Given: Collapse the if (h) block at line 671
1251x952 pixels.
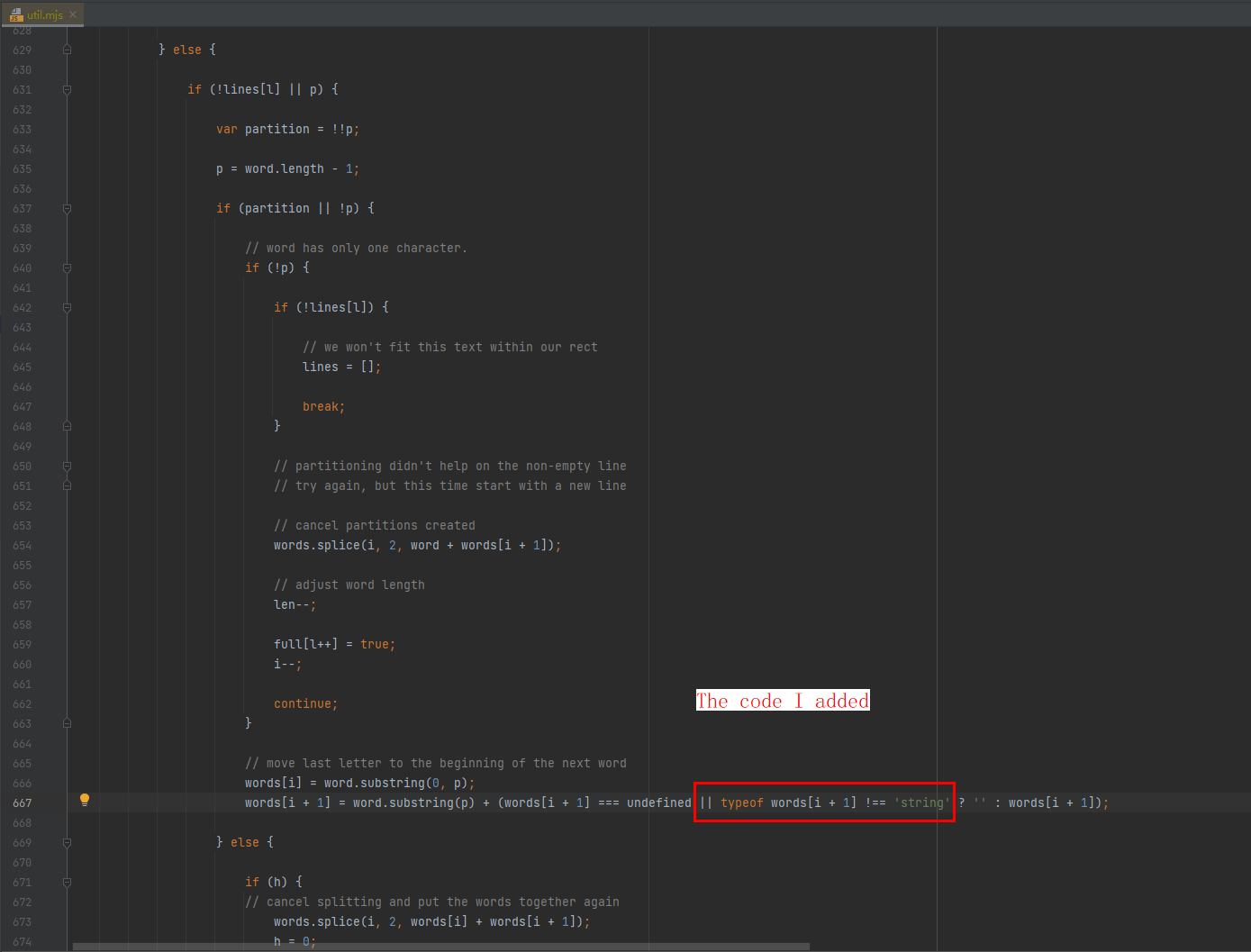Looking at the screenshot, I should [67, 883].
